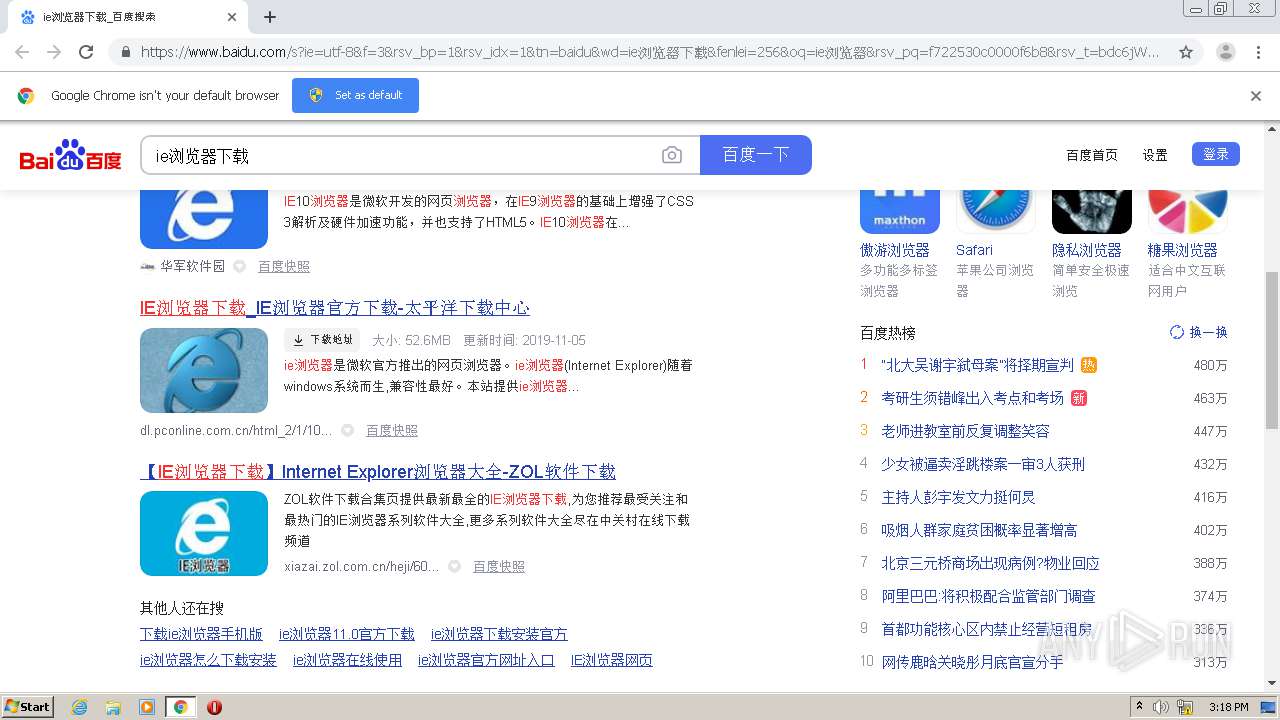Click related search ie浏览器怎么下载安装
The height and width of the screenshot is (720, 1280).
(x=208, y=660)
